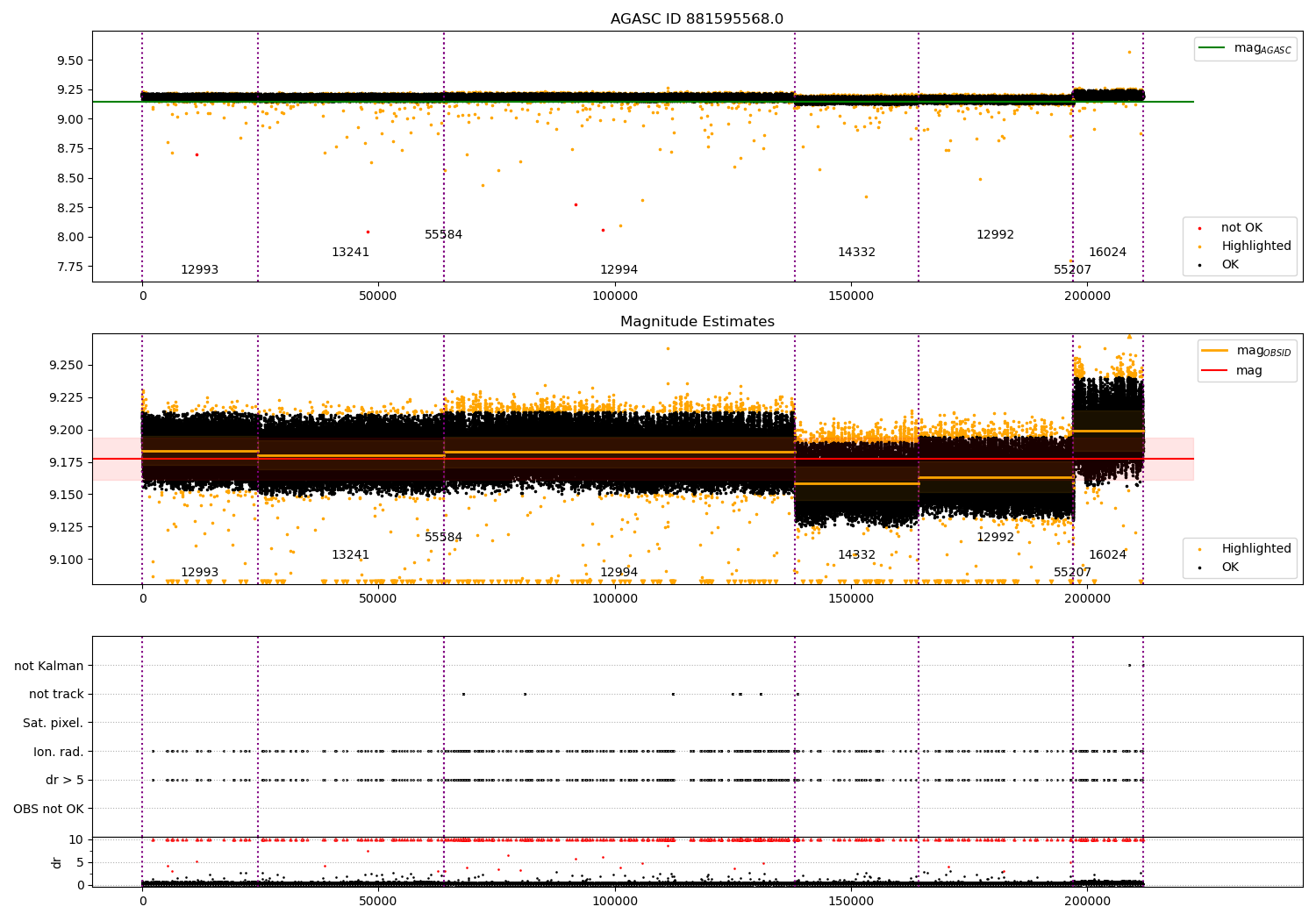The image size is (1316, 921).
Task: Click the green mag AGASC legend entry
Action: 1245,48
